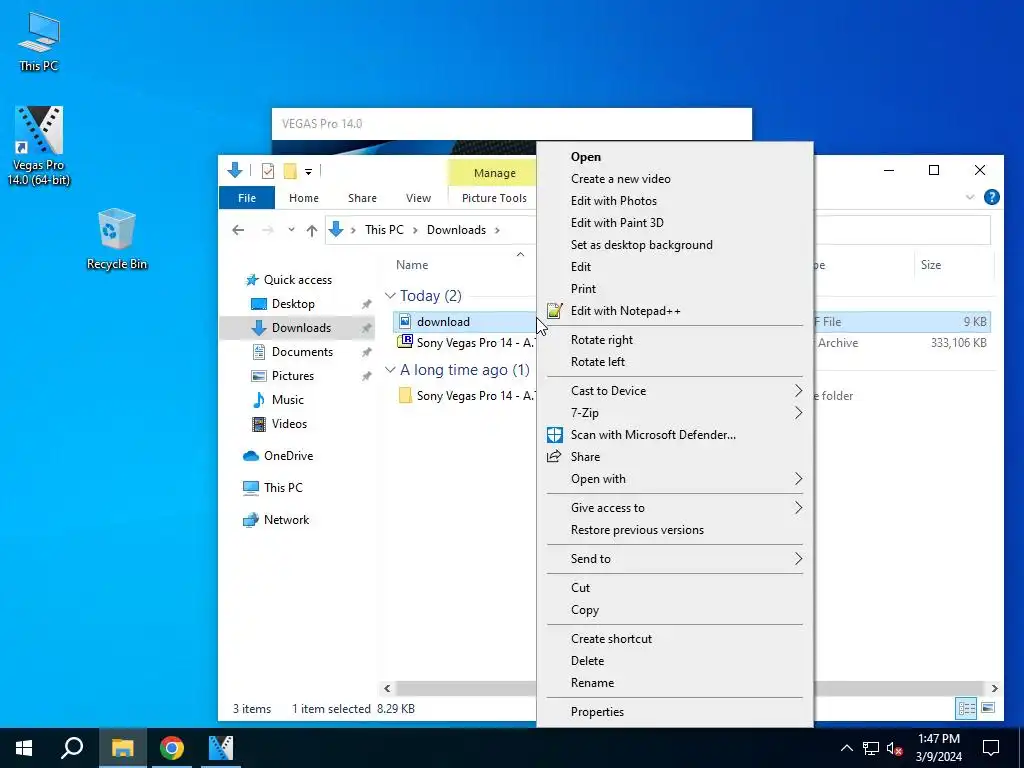Viewport: 1024px width, 768px height.
Task: Select Downloads in navigation pane
Action: [x=301, y=328]
